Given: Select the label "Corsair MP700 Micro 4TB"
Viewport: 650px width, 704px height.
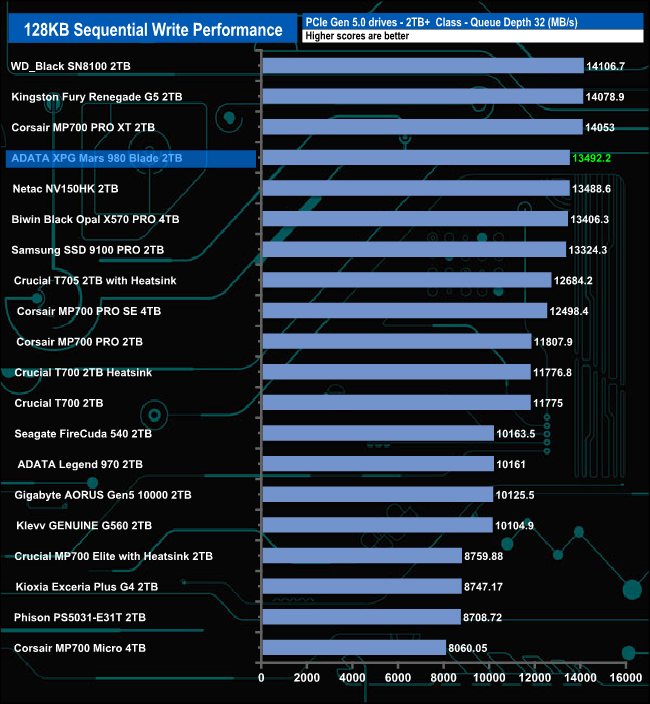Looking at the screenshot, I should (80, 648).
